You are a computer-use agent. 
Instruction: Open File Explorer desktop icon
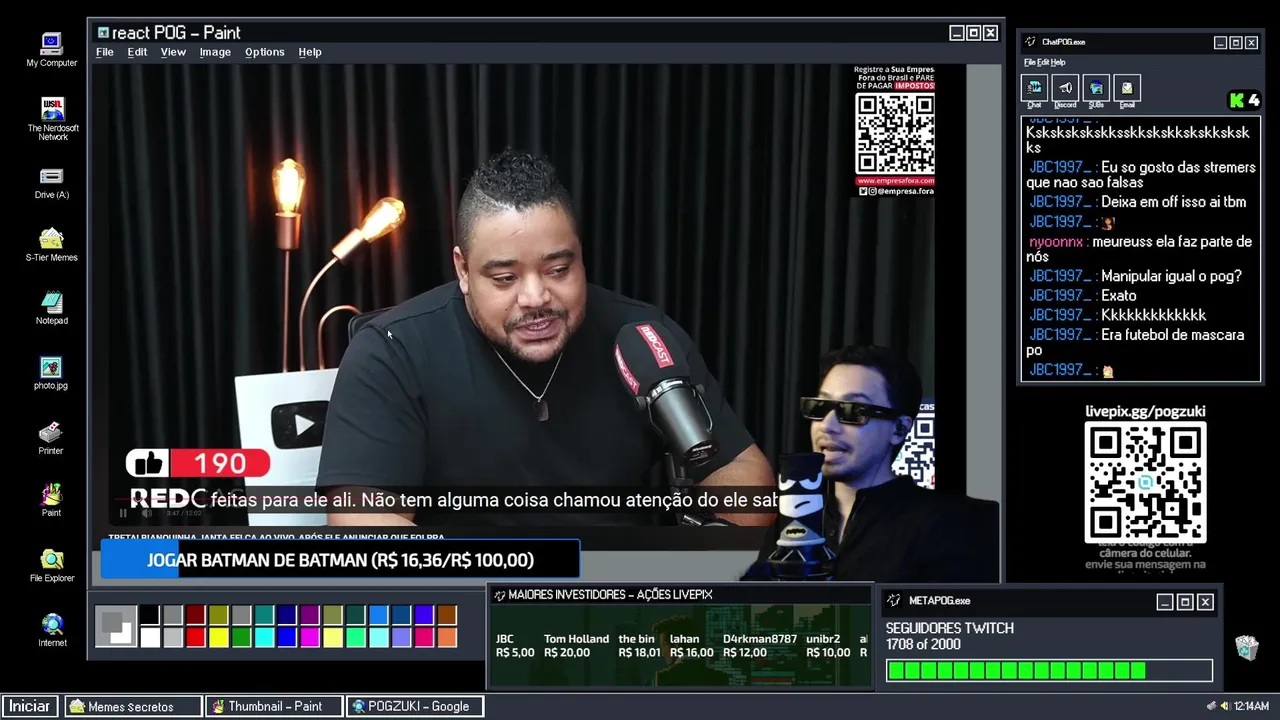[x=51, y=565]
